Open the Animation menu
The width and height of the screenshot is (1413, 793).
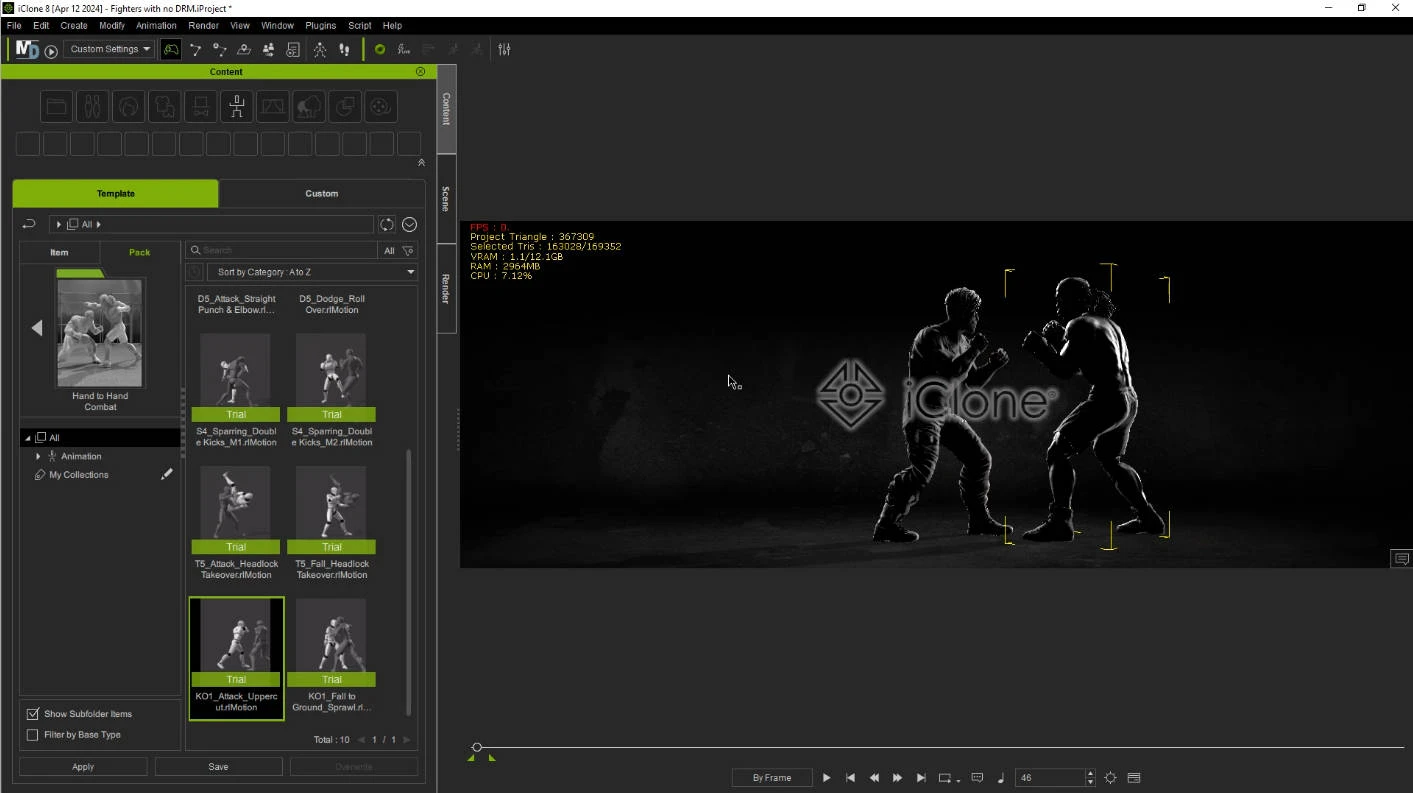156,25
